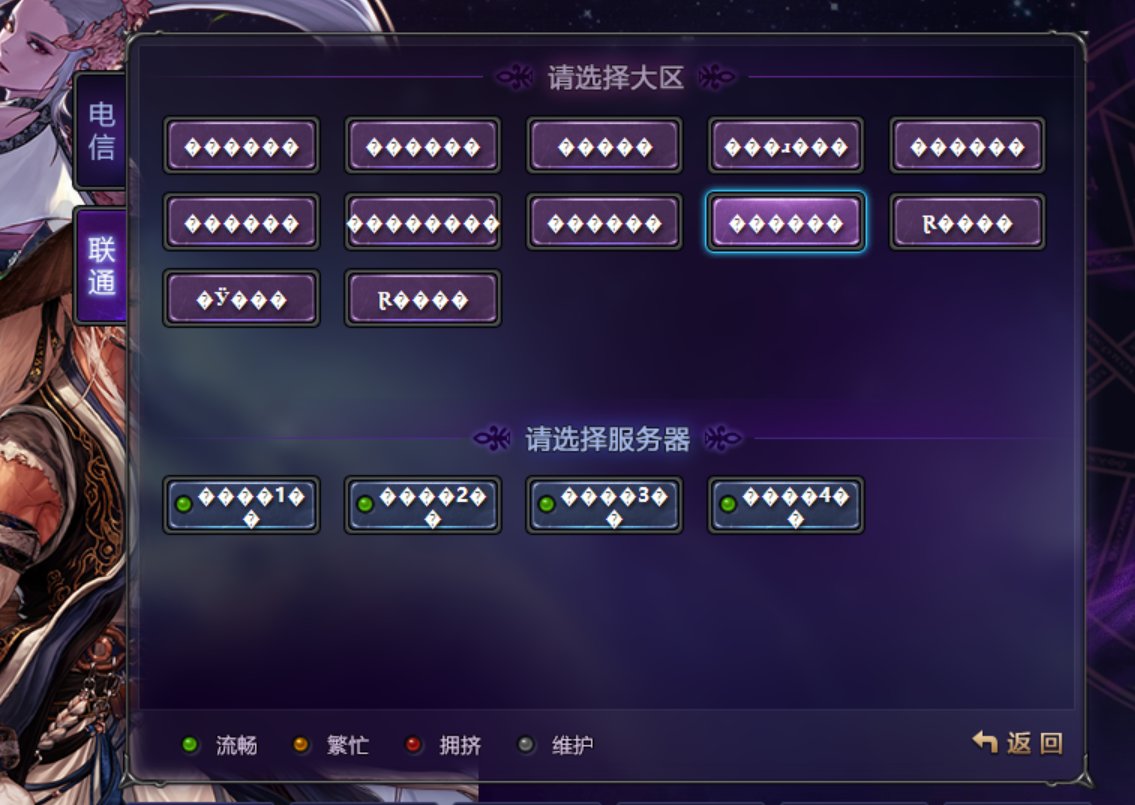Select server number 2 with green status

pos(423,505)
